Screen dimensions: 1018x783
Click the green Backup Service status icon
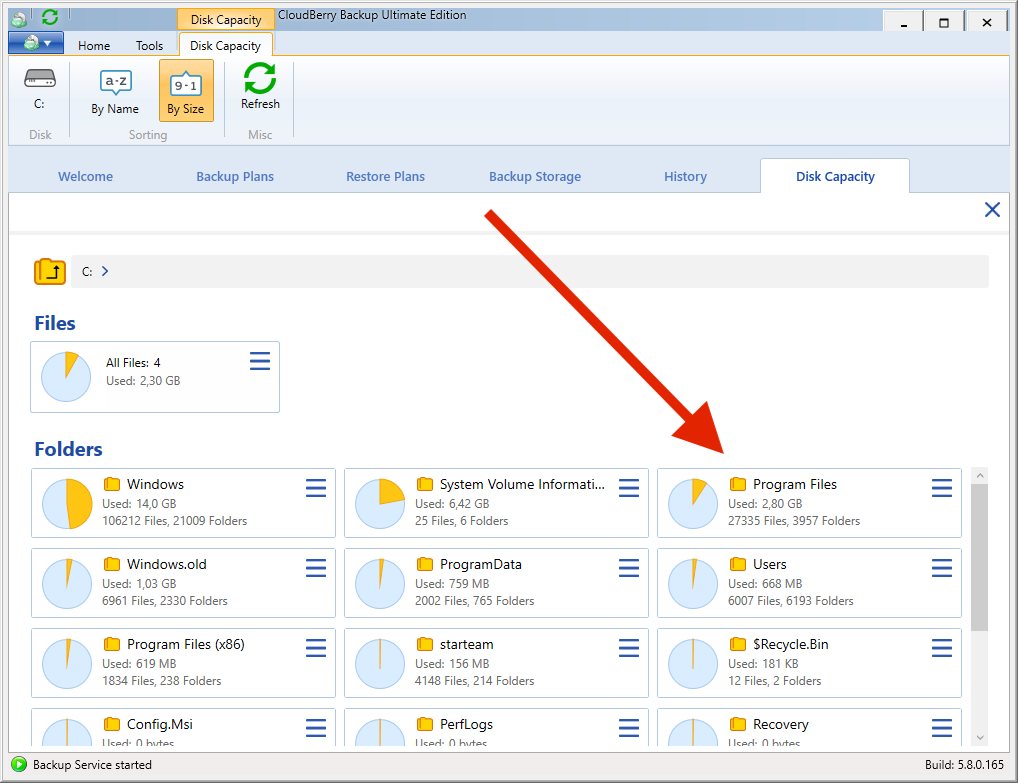19,764
